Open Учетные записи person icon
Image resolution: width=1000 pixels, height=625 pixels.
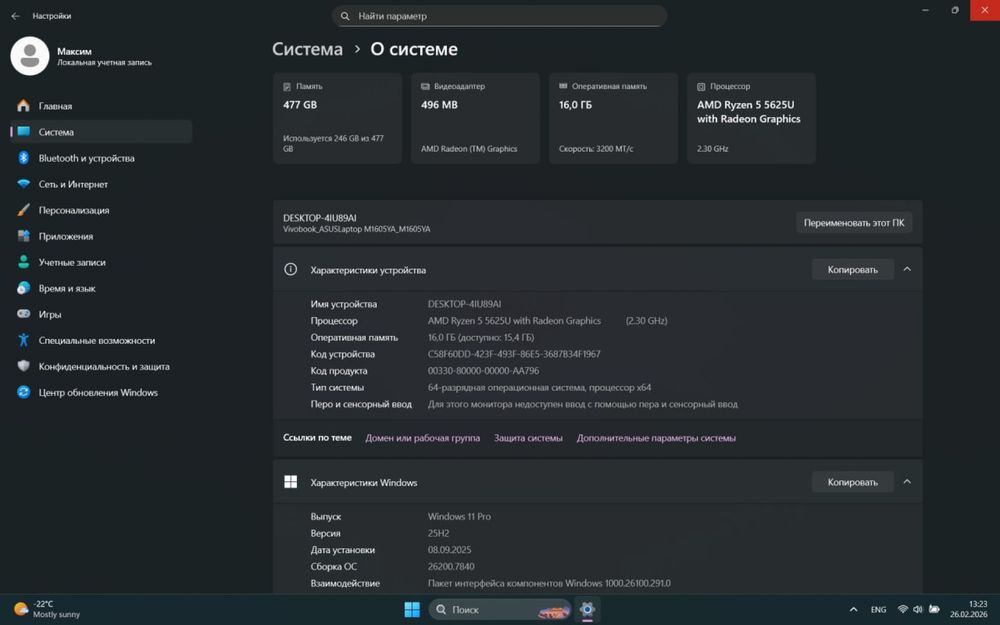[24, 262]
